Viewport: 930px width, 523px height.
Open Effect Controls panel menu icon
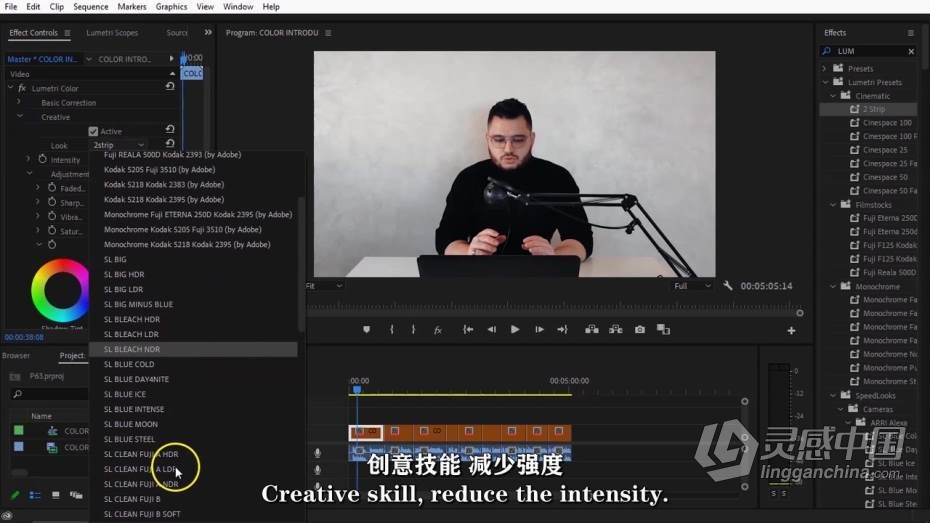pyautogui.click(x=67, y=33)
